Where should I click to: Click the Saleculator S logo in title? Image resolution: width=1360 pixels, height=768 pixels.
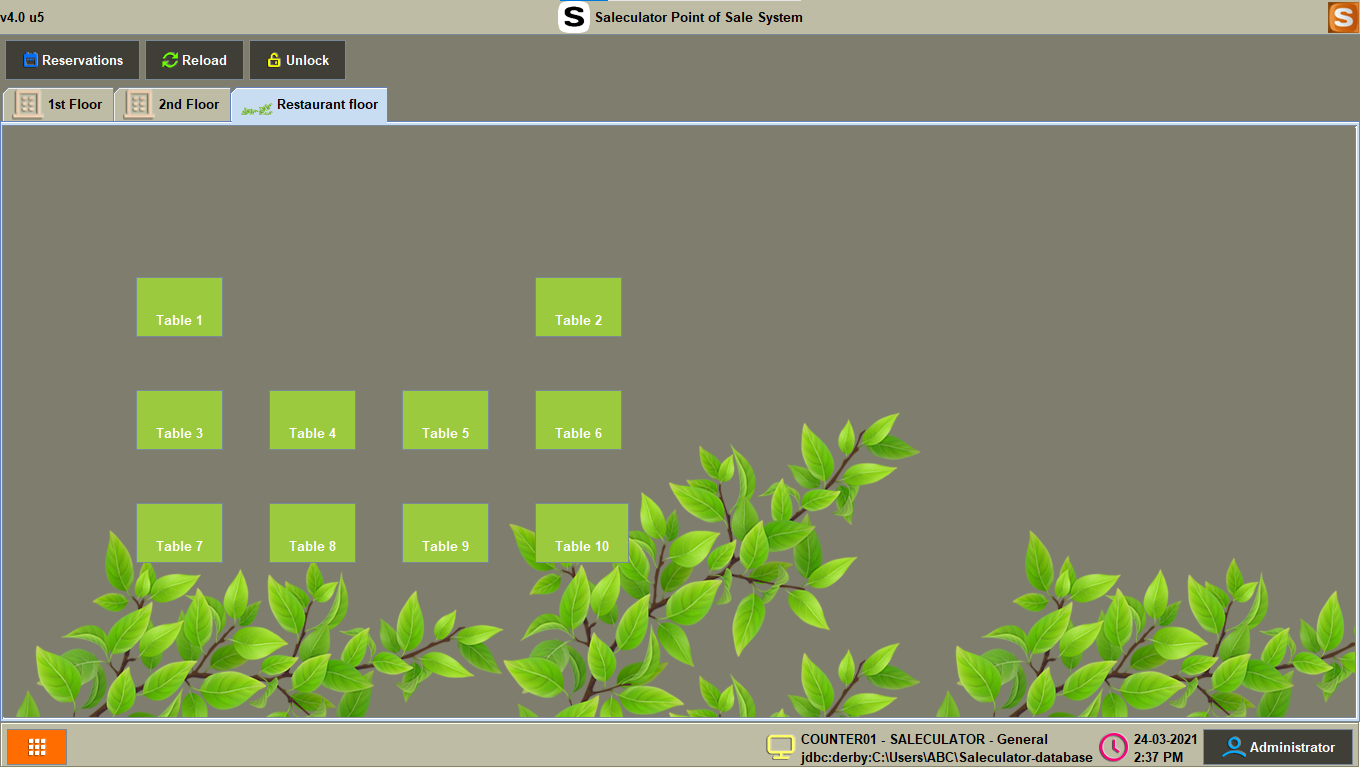573,17
